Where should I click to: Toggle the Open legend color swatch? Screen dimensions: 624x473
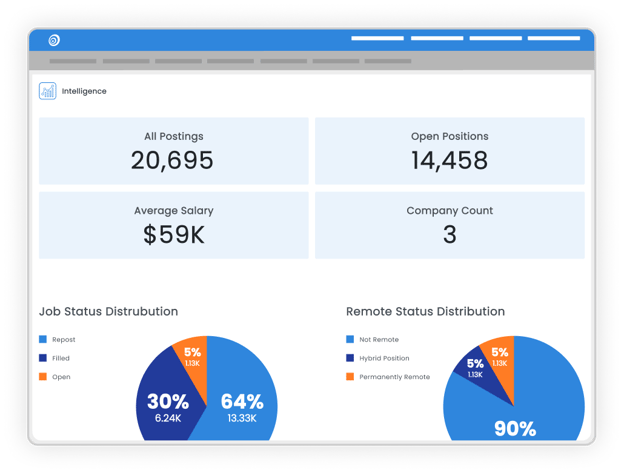tap(43, 377)
